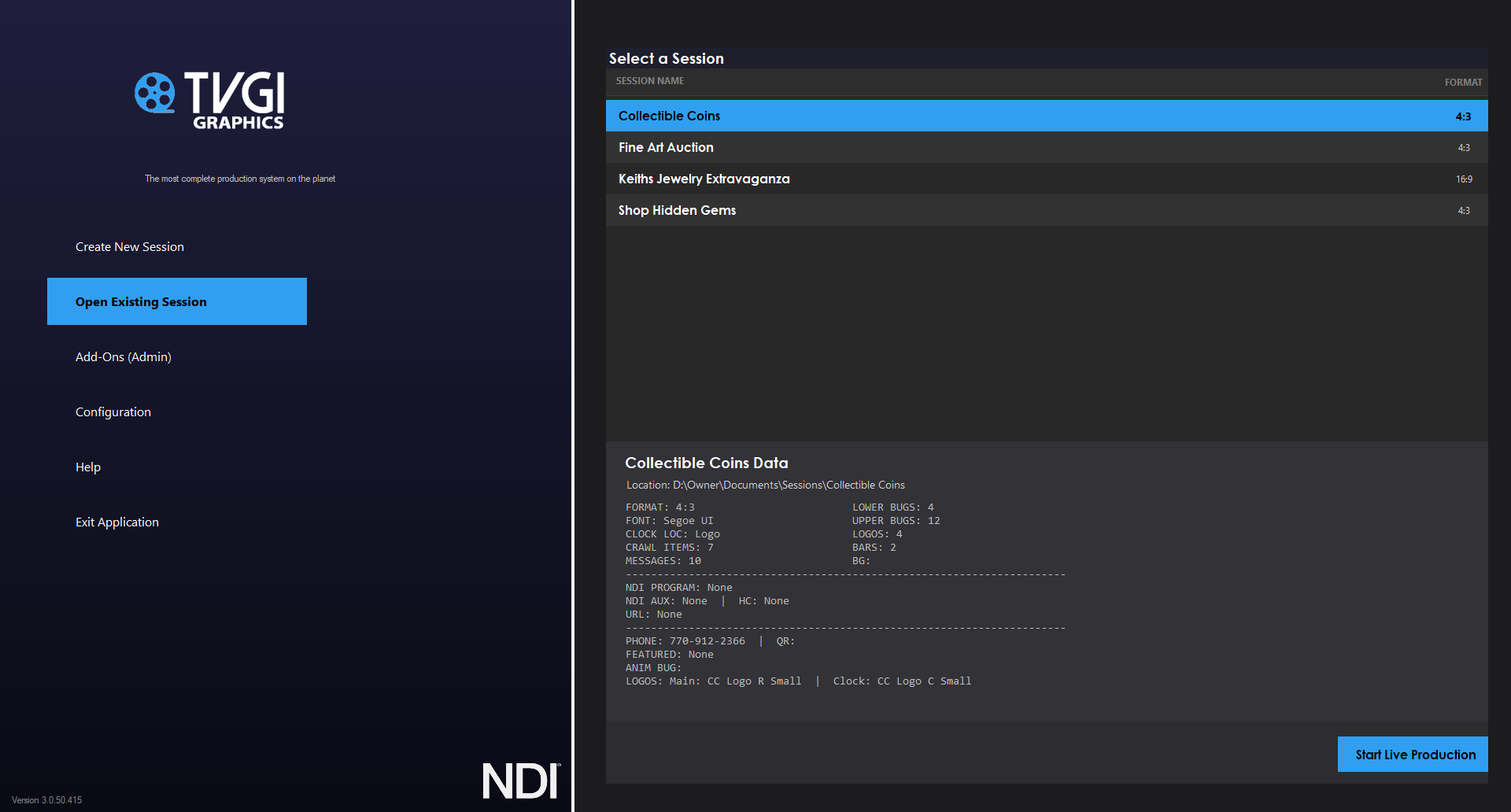The height and width of the screenshot is (812, 1511).
Task: Click the MESSAGES: 10 line
Action: click(663, 561)
